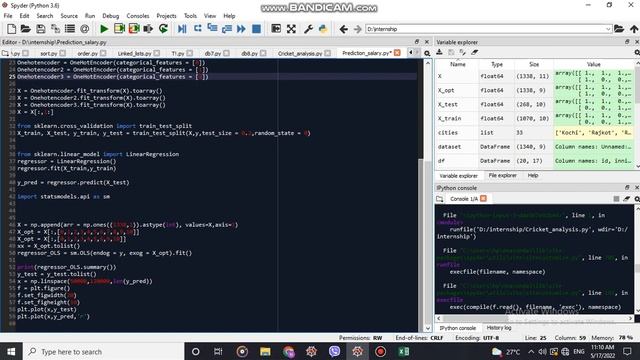Viewport: 640px width, 360px height.
Task: Stop debugging with the blue square
Action: 256,29
